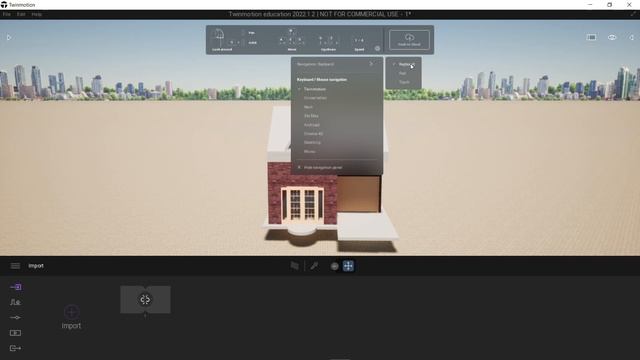640x360 pixels.
Task: Expand the Navigation Keyboard submenu arrow
Action: [x=371, y=64]
